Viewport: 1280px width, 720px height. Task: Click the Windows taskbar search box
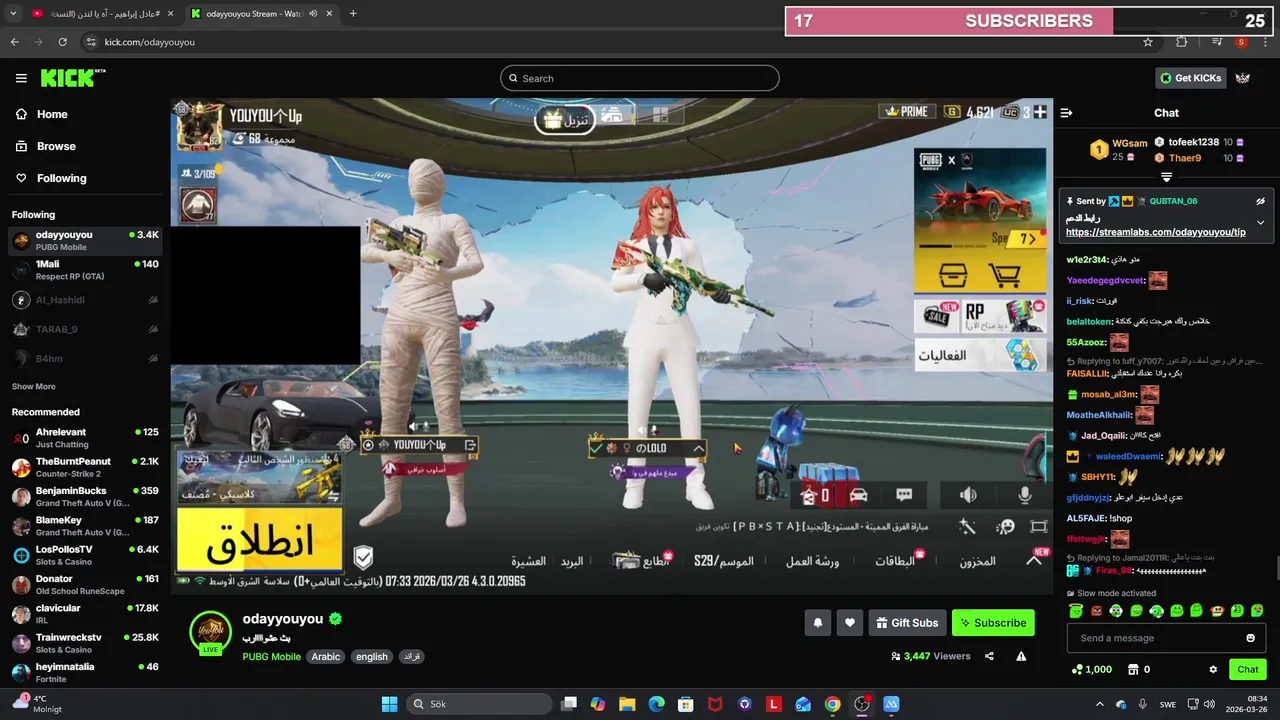coord(477,704)
